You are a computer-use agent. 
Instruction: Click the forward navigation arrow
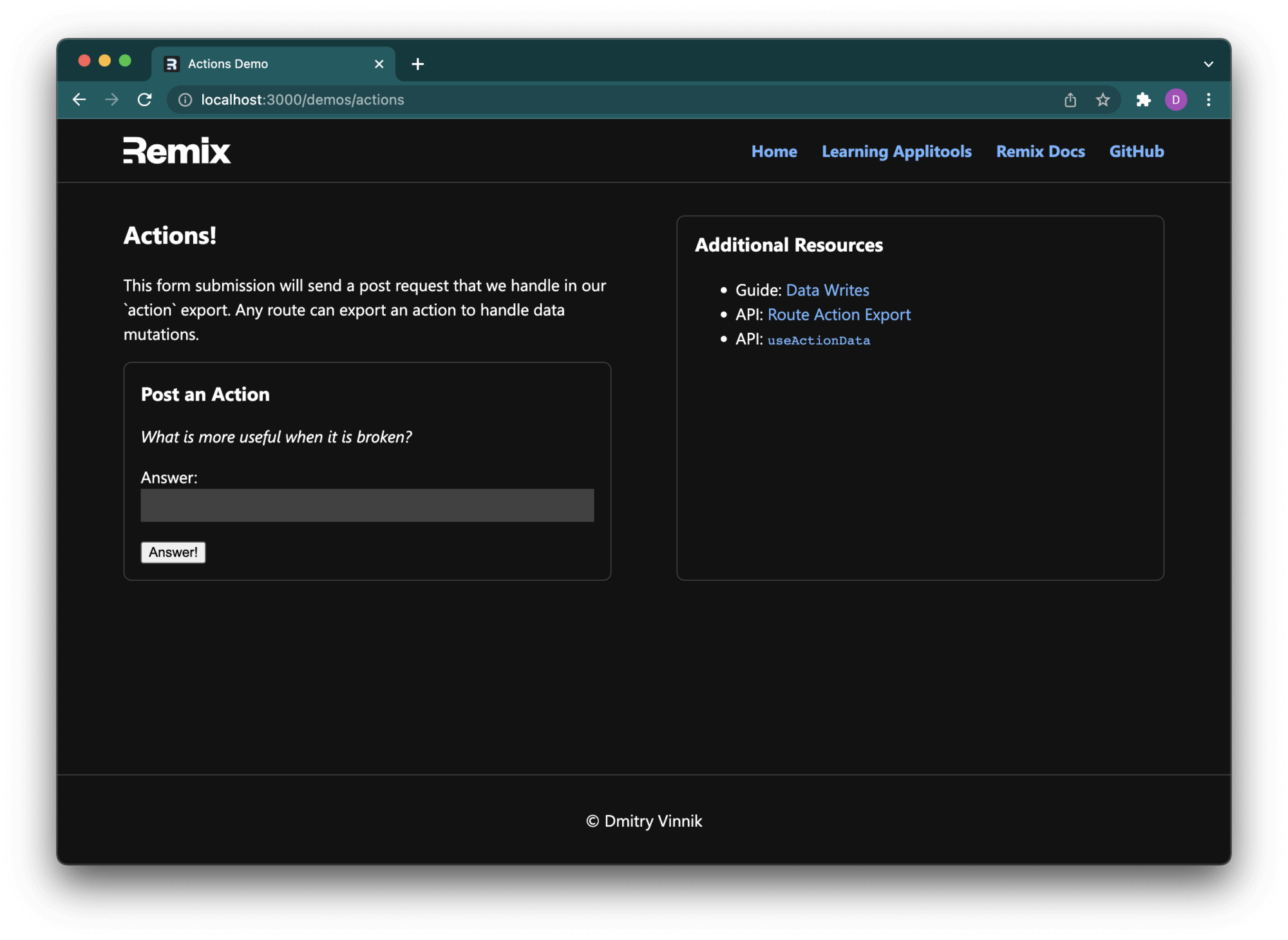pos(111,100)
